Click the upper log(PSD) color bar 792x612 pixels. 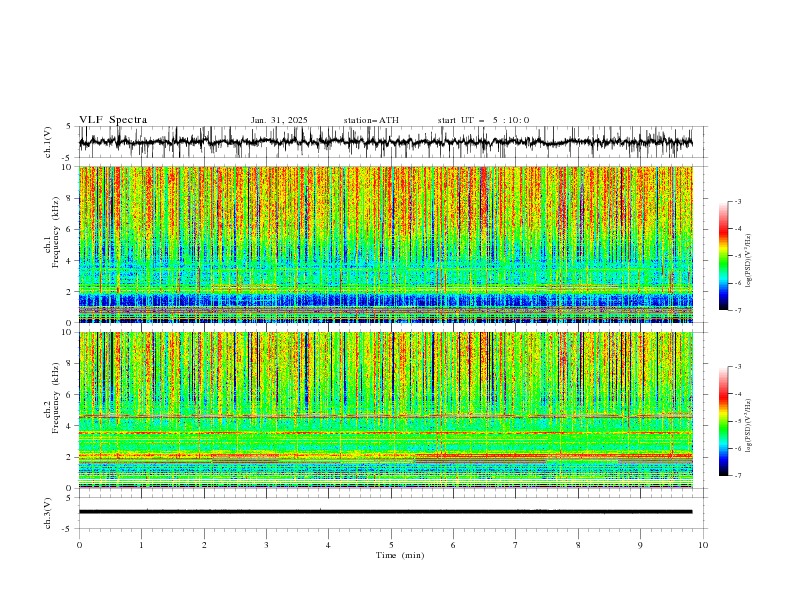[723, 256]
